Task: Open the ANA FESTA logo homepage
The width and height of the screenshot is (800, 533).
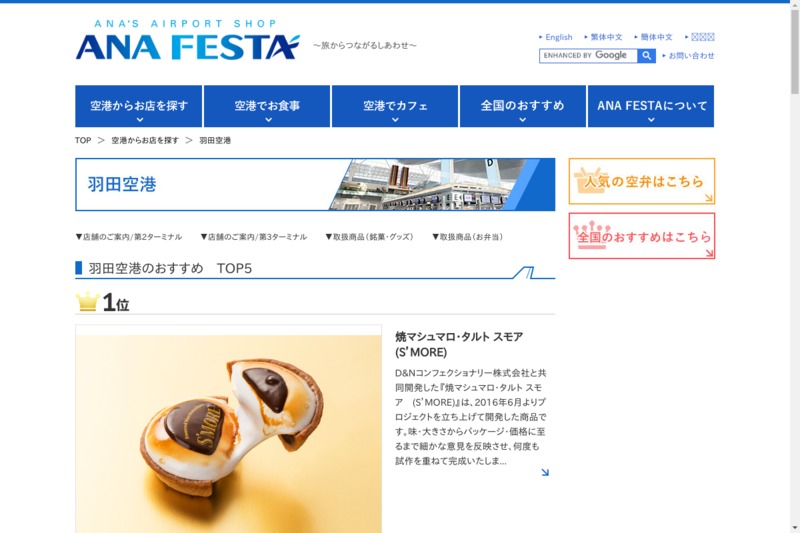Action: pos(188,40)
